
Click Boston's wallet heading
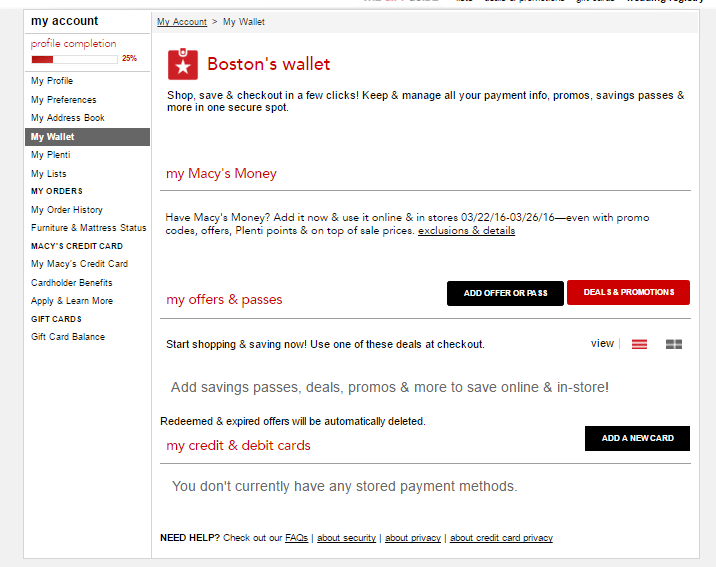[x=268, y=64]
